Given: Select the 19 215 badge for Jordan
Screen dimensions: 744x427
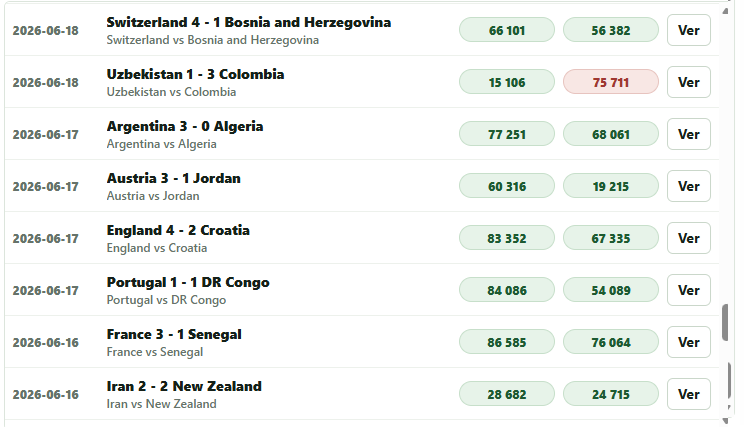Looking at the screenshot, I should pos(611,186).
